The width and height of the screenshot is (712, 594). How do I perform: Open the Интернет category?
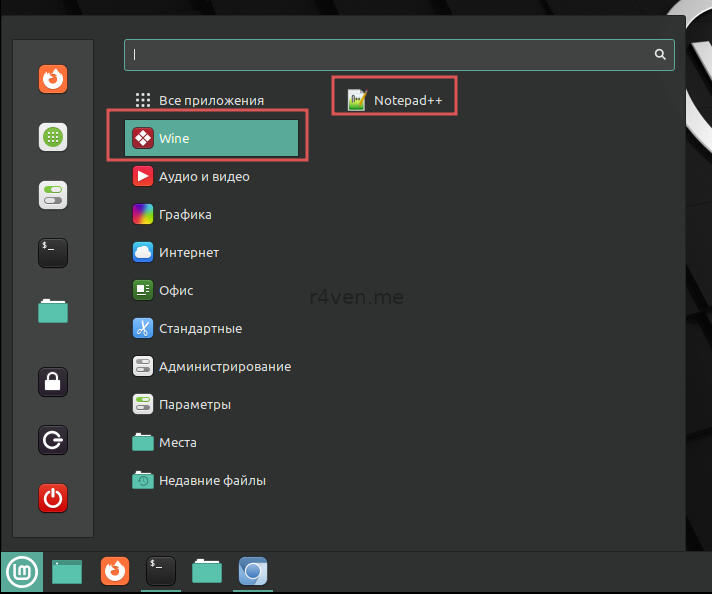188,252
